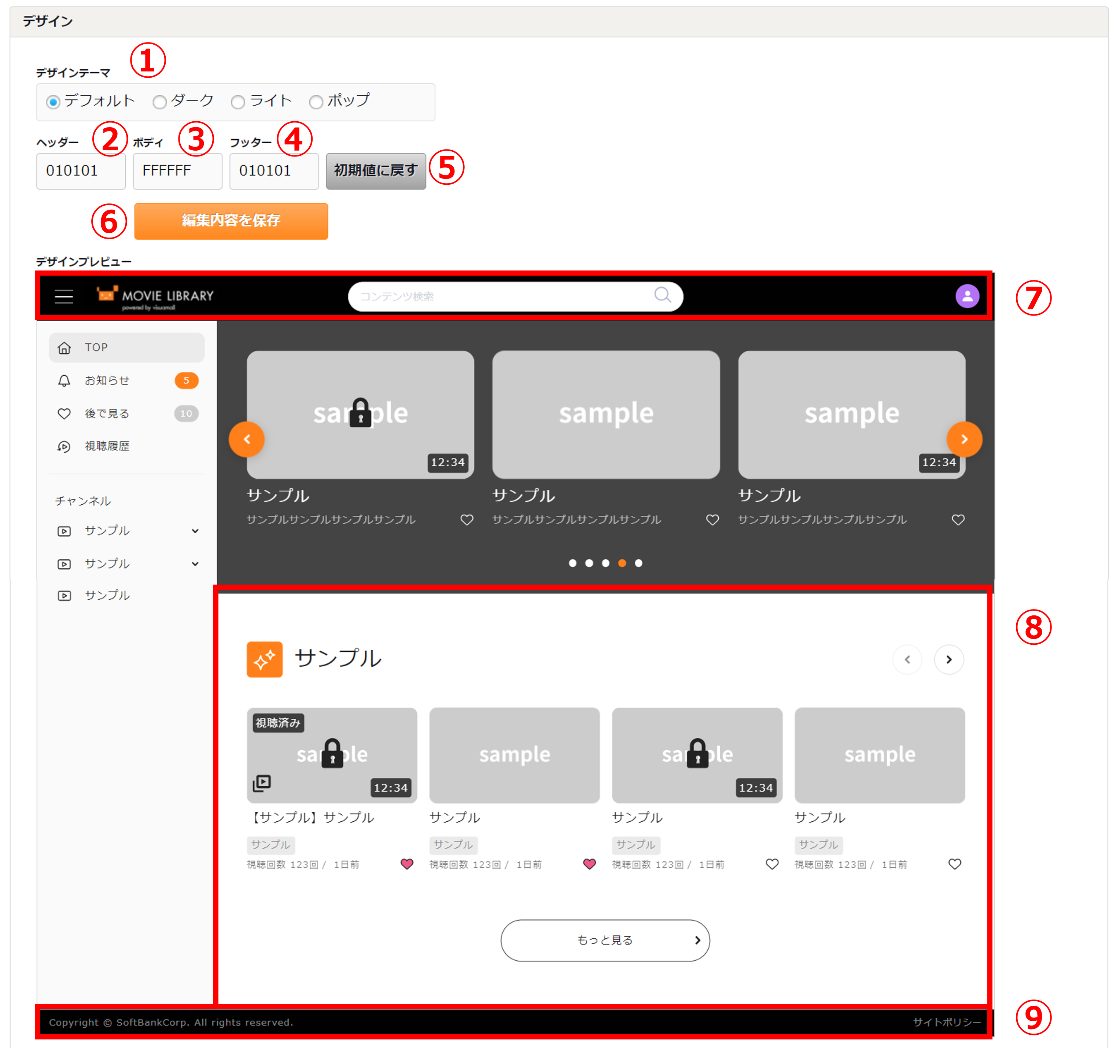
Task: Click the bell icon next to お知らせ
Action: pos(64,380)
